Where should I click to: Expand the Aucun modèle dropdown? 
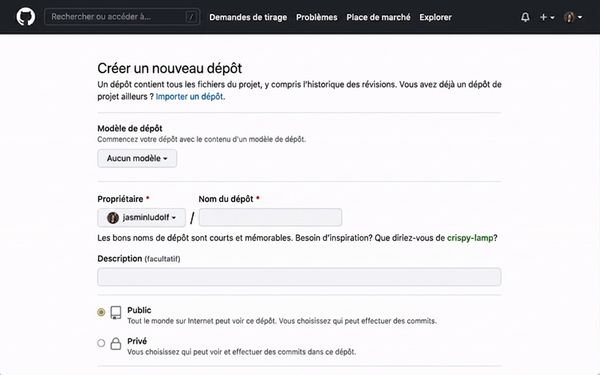tap(137, 158)
